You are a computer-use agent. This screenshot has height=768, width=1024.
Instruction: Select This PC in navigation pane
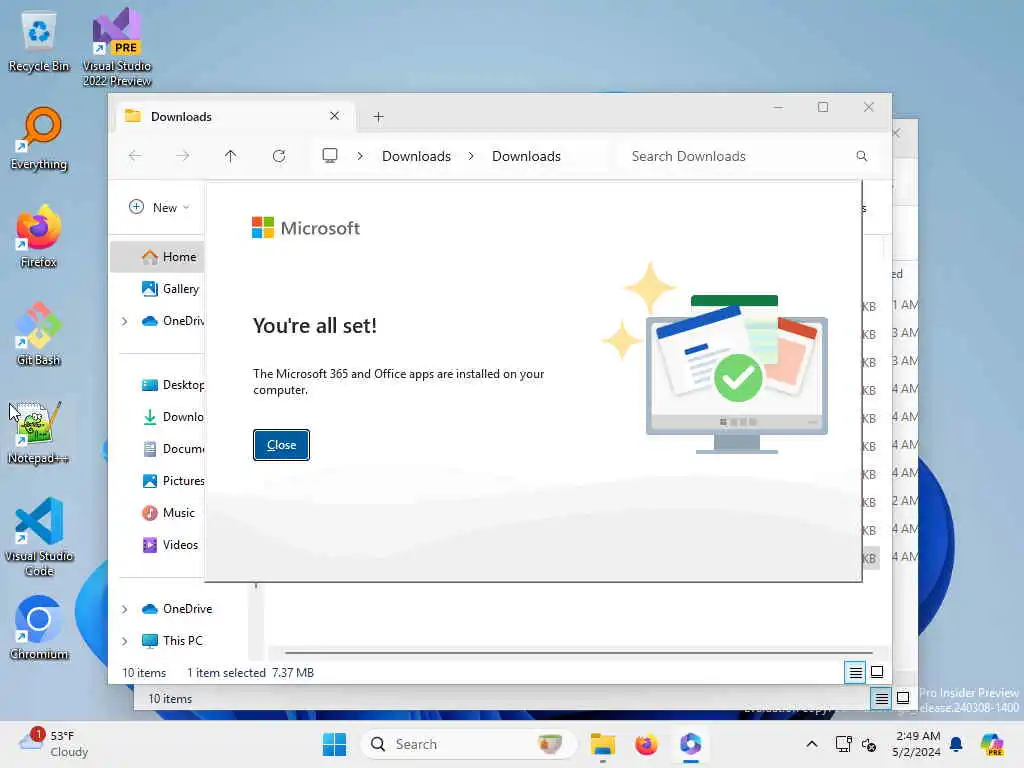pos(172,641)
